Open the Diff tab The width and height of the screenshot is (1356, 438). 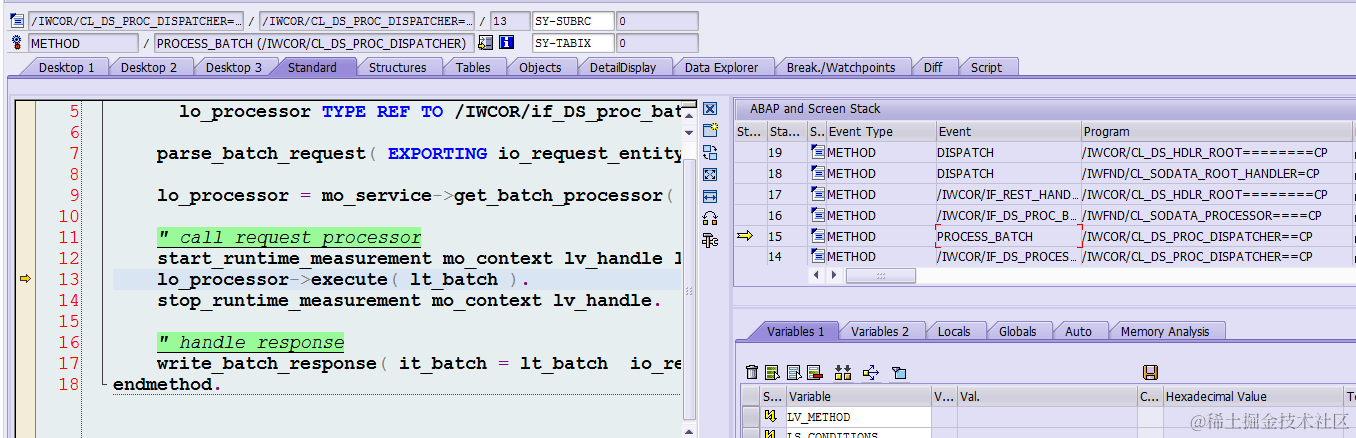pos(933,67)
